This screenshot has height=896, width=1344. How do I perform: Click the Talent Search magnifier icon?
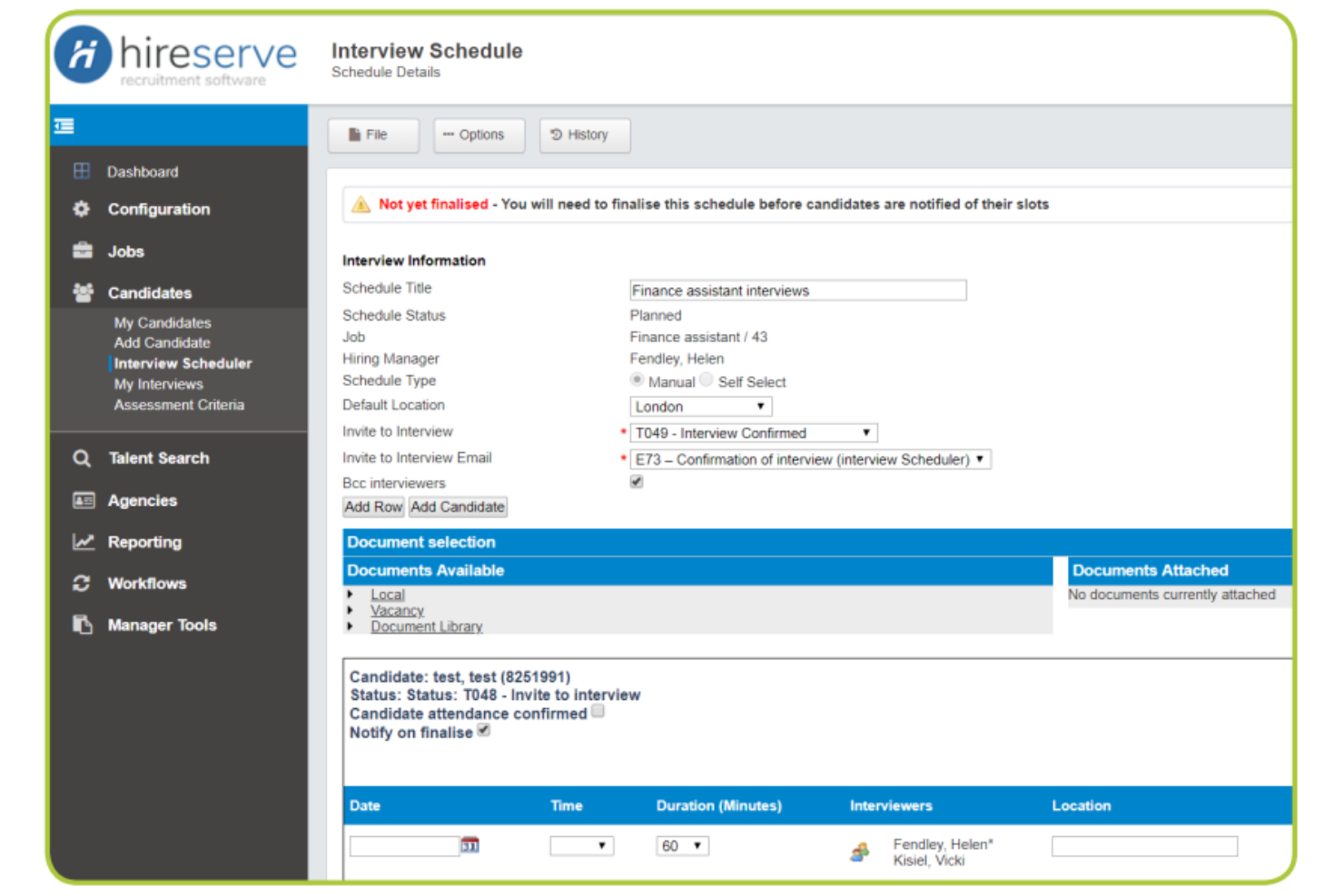coord(82,458)
